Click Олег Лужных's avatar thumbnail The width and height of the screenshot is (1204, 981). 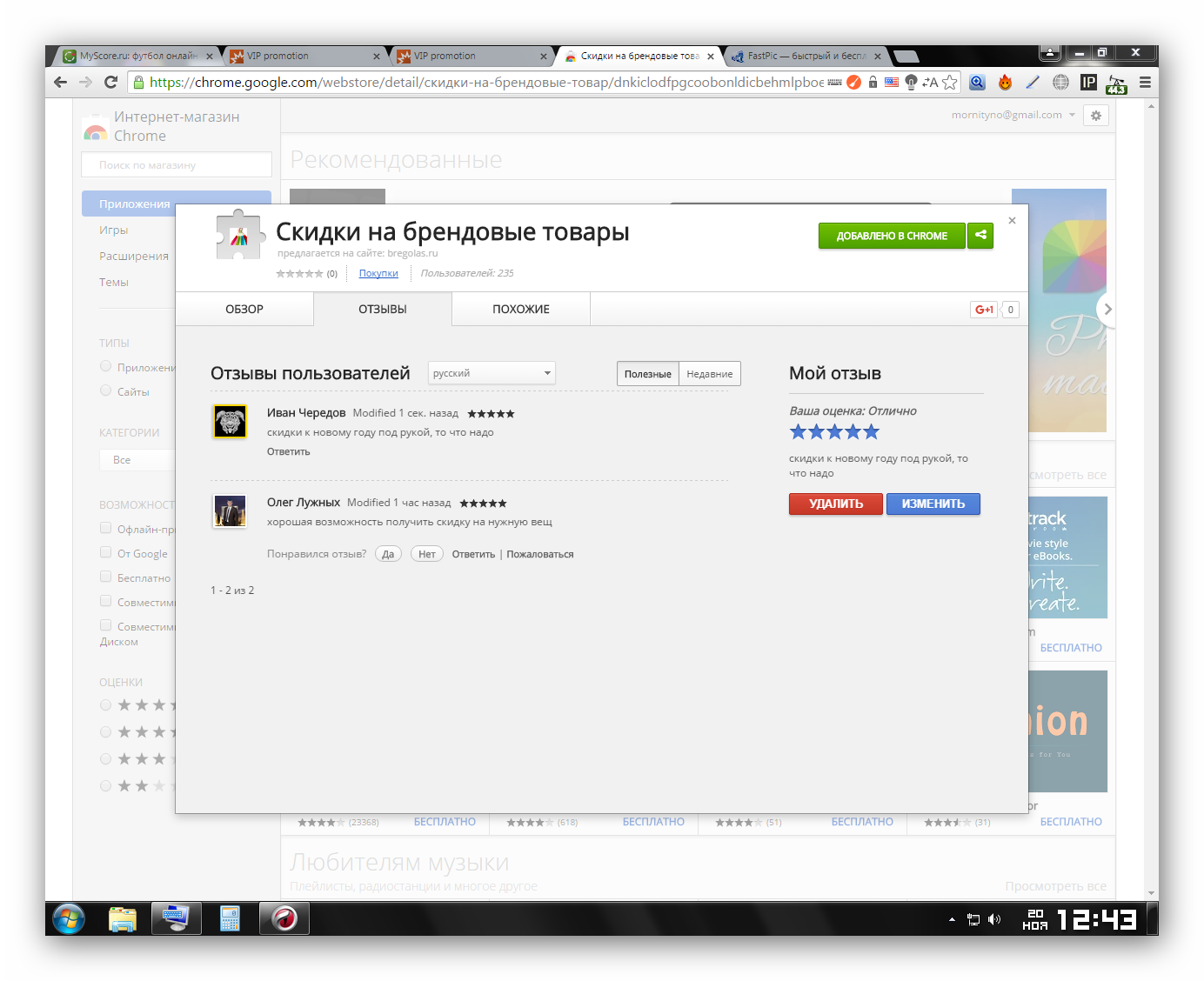click(230, 511)
